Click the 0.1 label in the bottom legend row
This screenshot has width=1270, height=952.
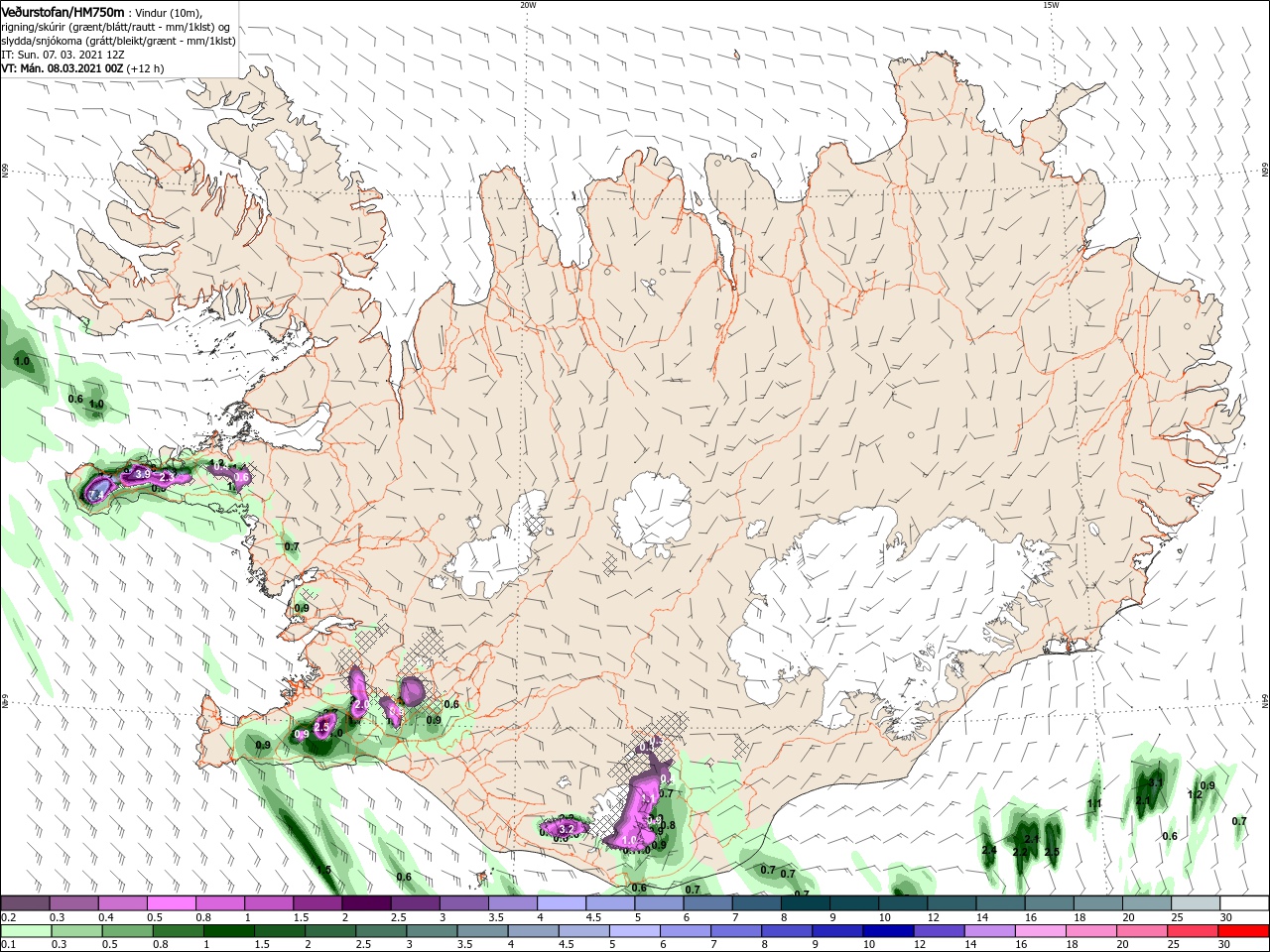8,945
